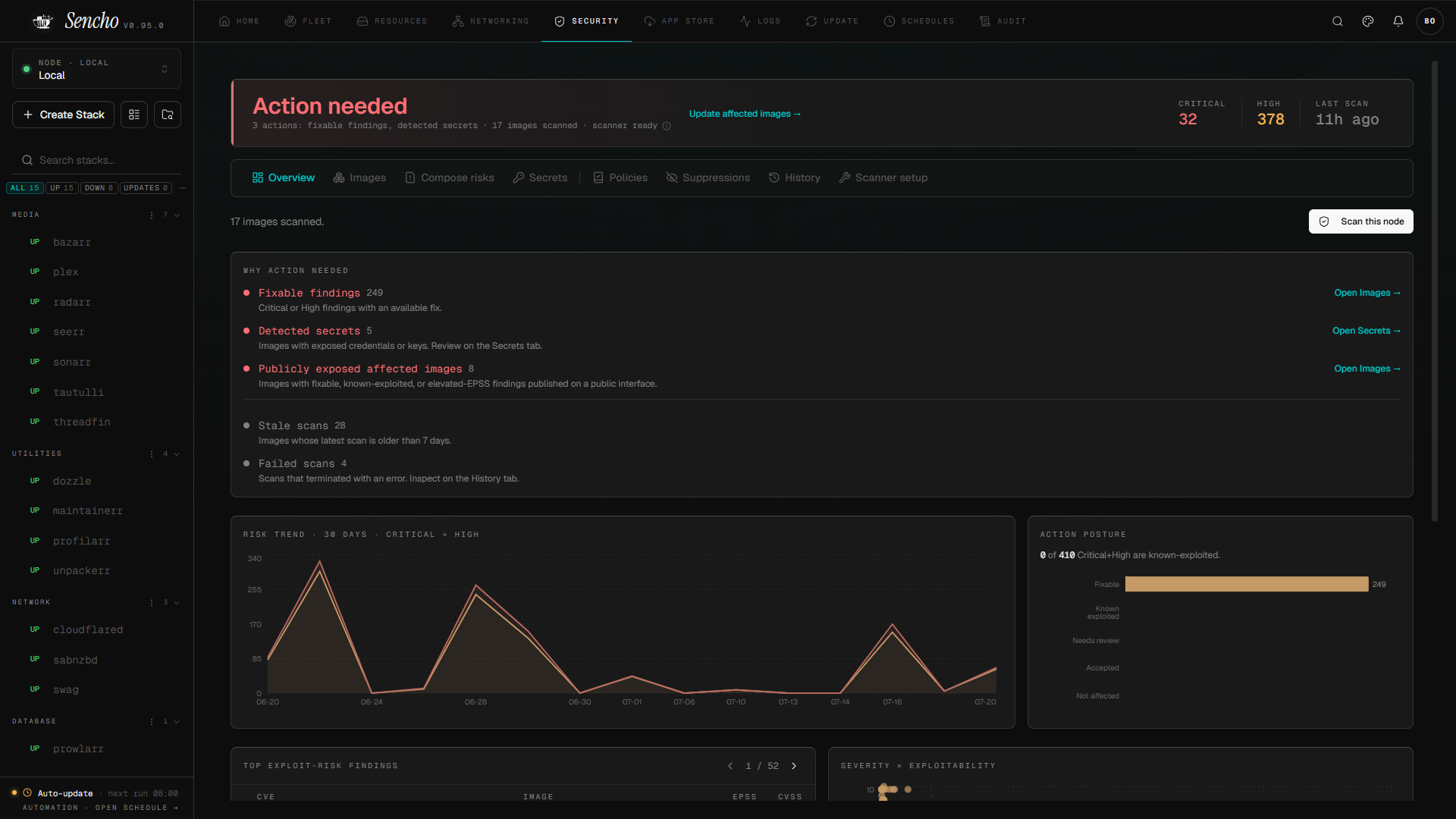Open the Schedules nav item

click(x=919, y=21)
